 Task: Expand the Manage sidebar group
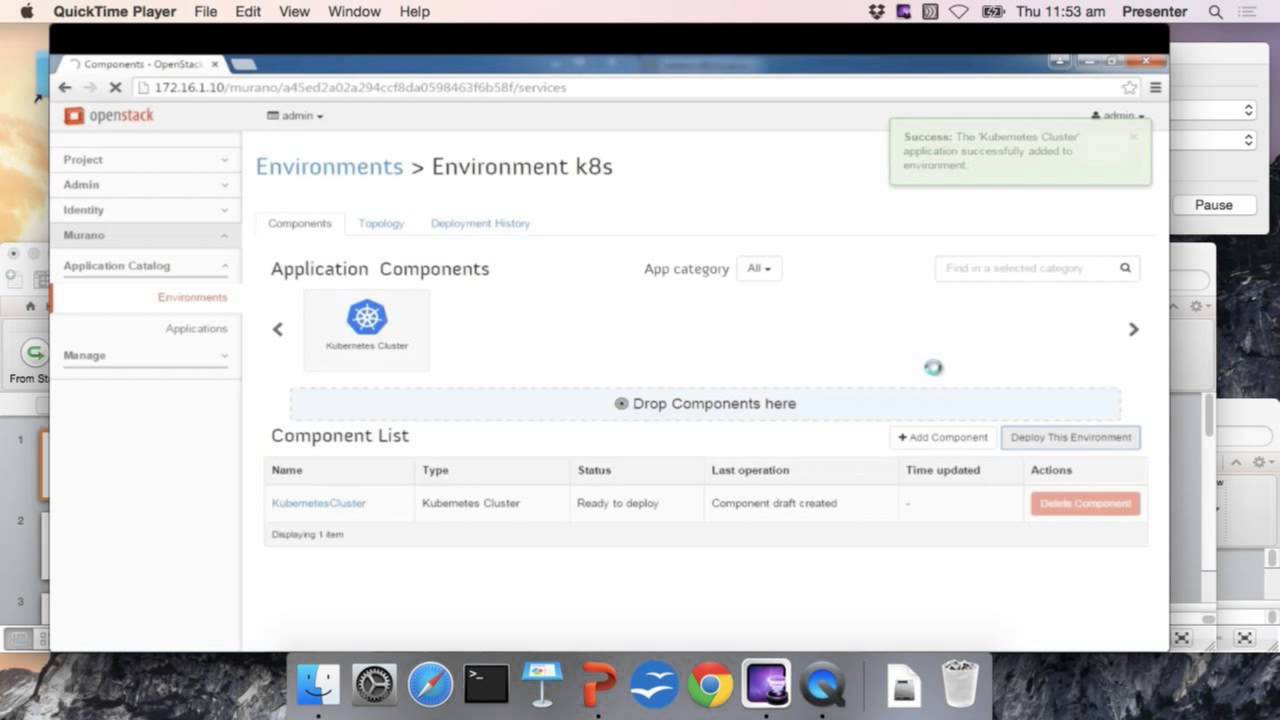click(145, 356)
